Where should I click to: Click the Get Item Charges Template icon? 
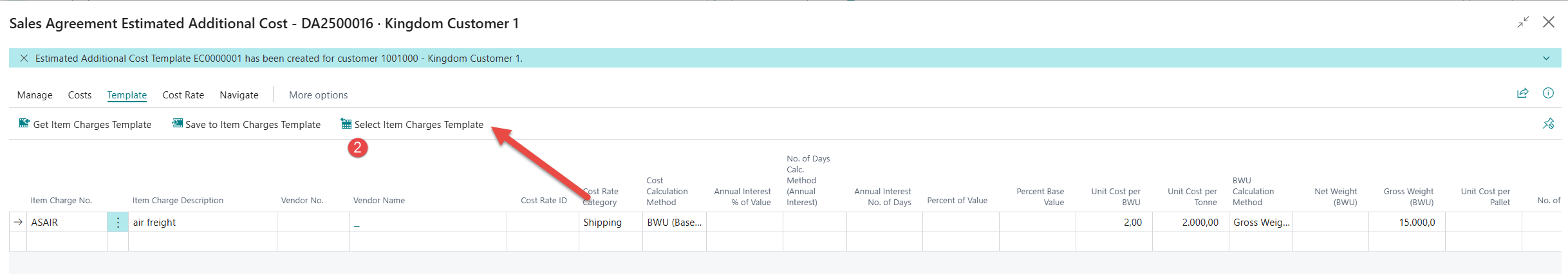[x=24, y=123]
